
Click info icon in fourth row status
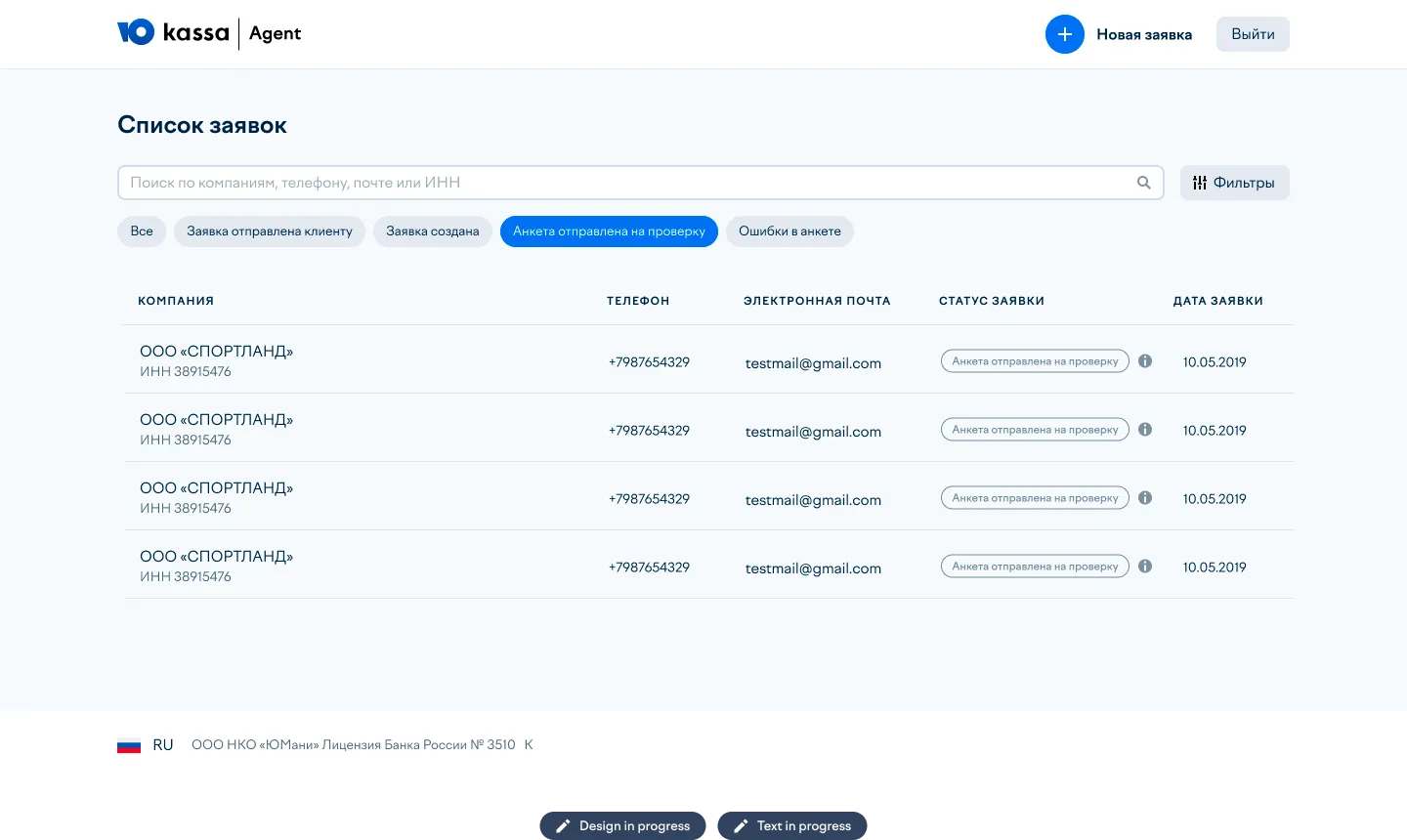click(1145, 567)
